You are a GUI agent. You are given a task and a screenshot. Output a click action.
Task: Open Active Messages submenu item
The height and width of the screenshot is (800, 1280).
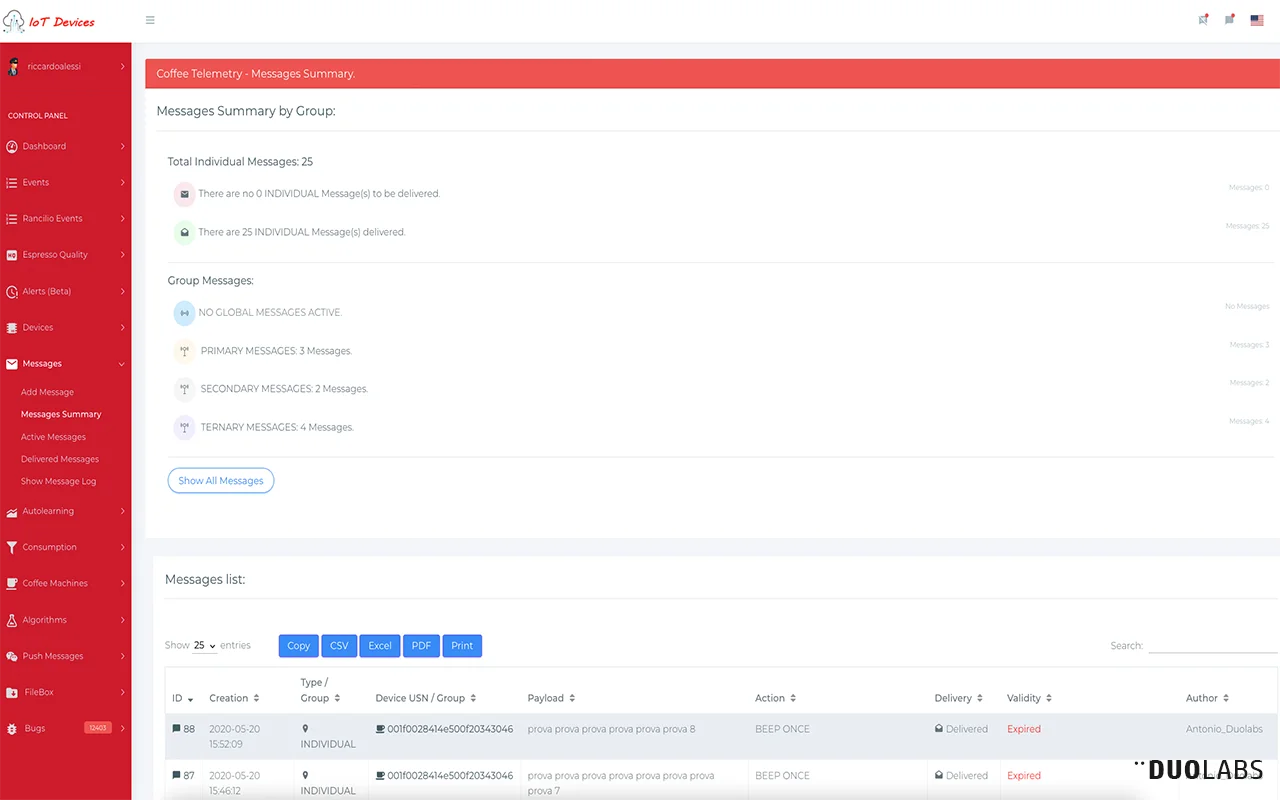tap(53, 437)
